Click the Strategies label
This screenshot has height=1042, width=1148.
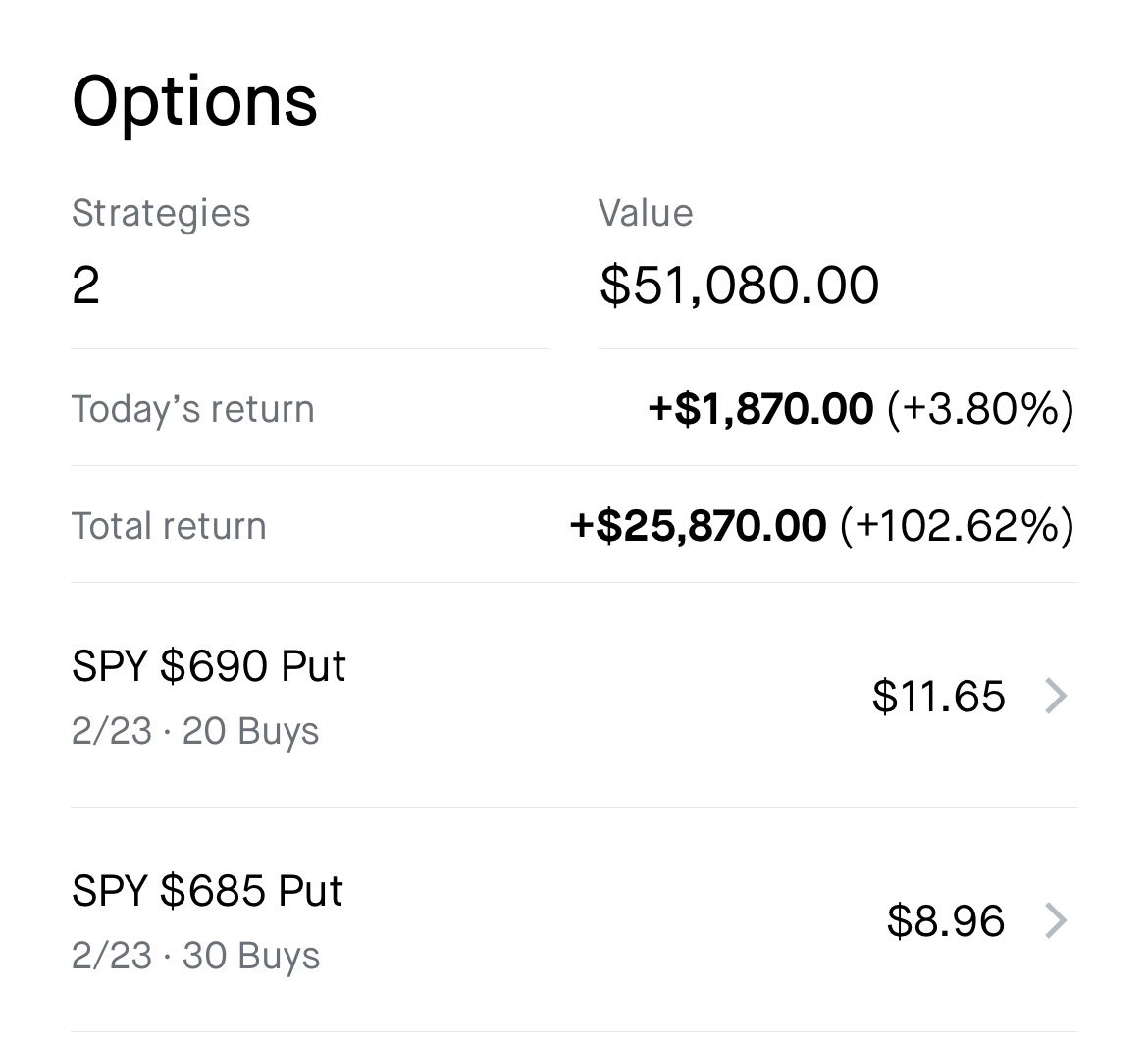[161, 214]
